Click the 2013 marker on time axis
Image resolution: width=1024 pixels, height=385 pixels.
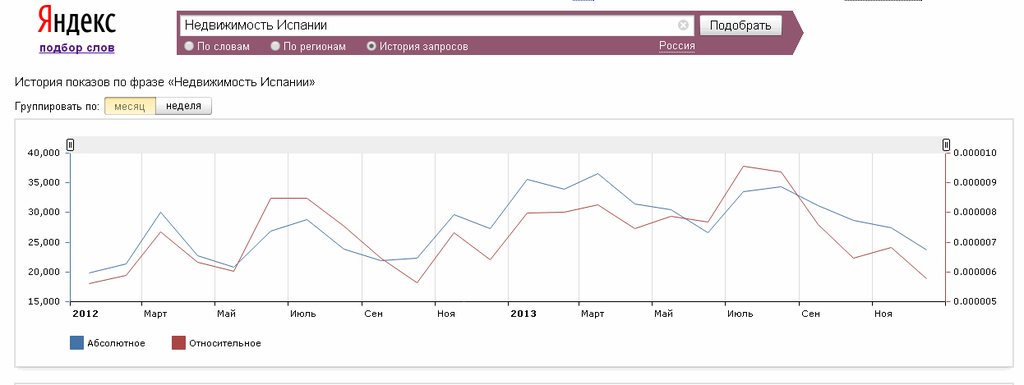pos(523,314)
